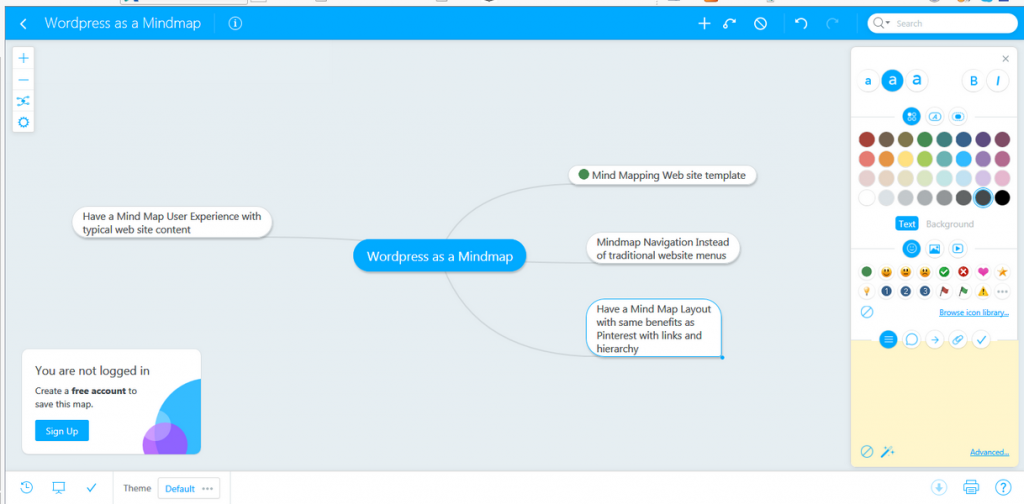Undo the last action
Viewport: 1024px width, 504px height.
pos(801,24)
